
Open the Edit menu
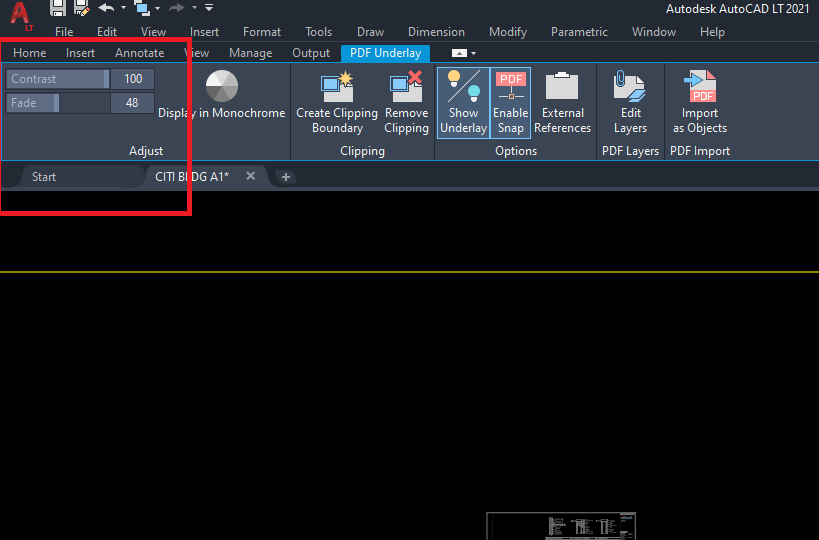107,32
